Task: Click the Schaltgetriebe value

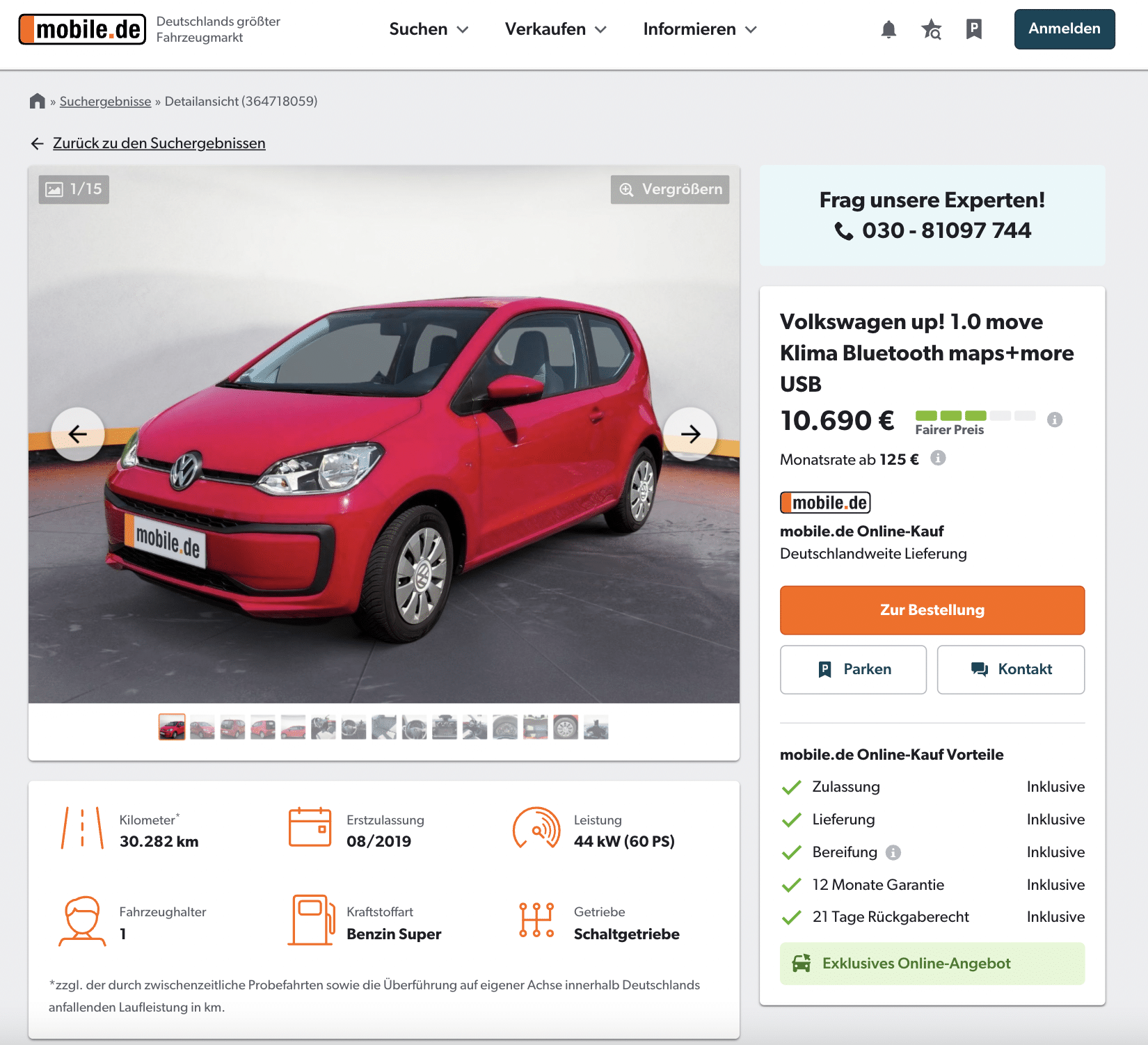Action: [627, 934]
